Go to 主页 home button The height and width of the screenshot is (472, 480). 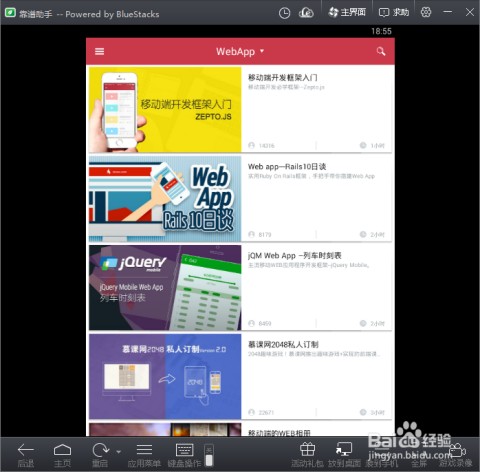pos(62,455)
